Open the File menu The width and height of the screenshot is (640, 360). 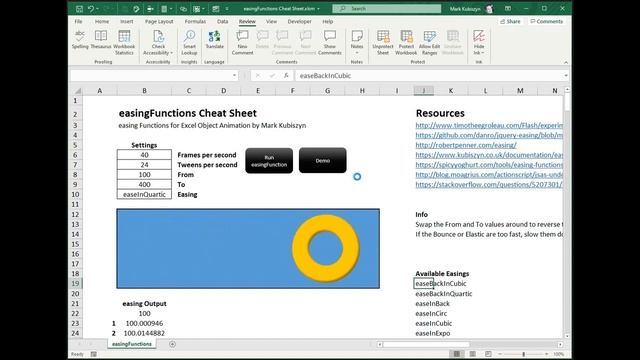click(x=78, y=21)
